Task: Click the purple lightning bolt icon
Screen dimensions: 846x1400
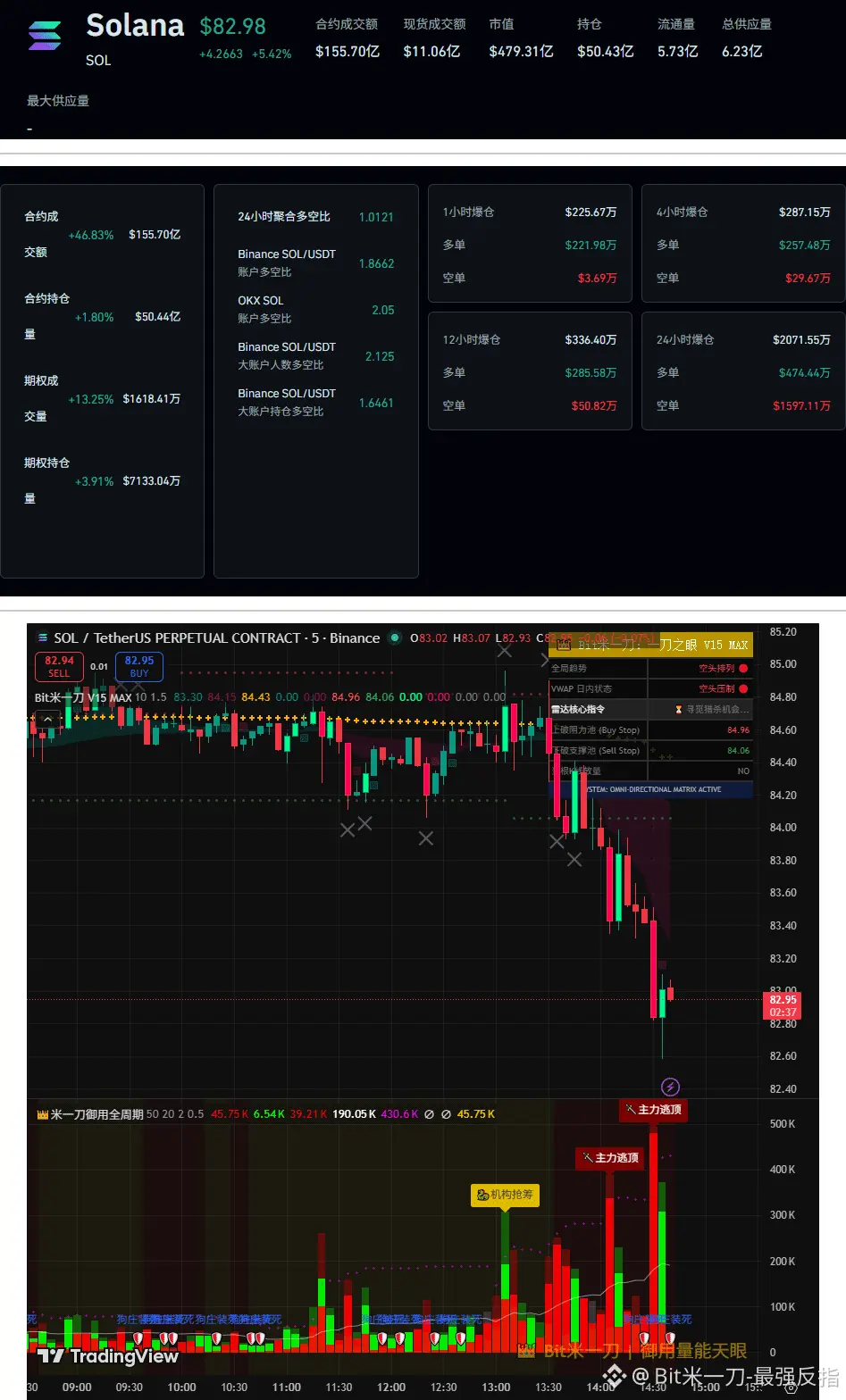Action: (670, 1087)
